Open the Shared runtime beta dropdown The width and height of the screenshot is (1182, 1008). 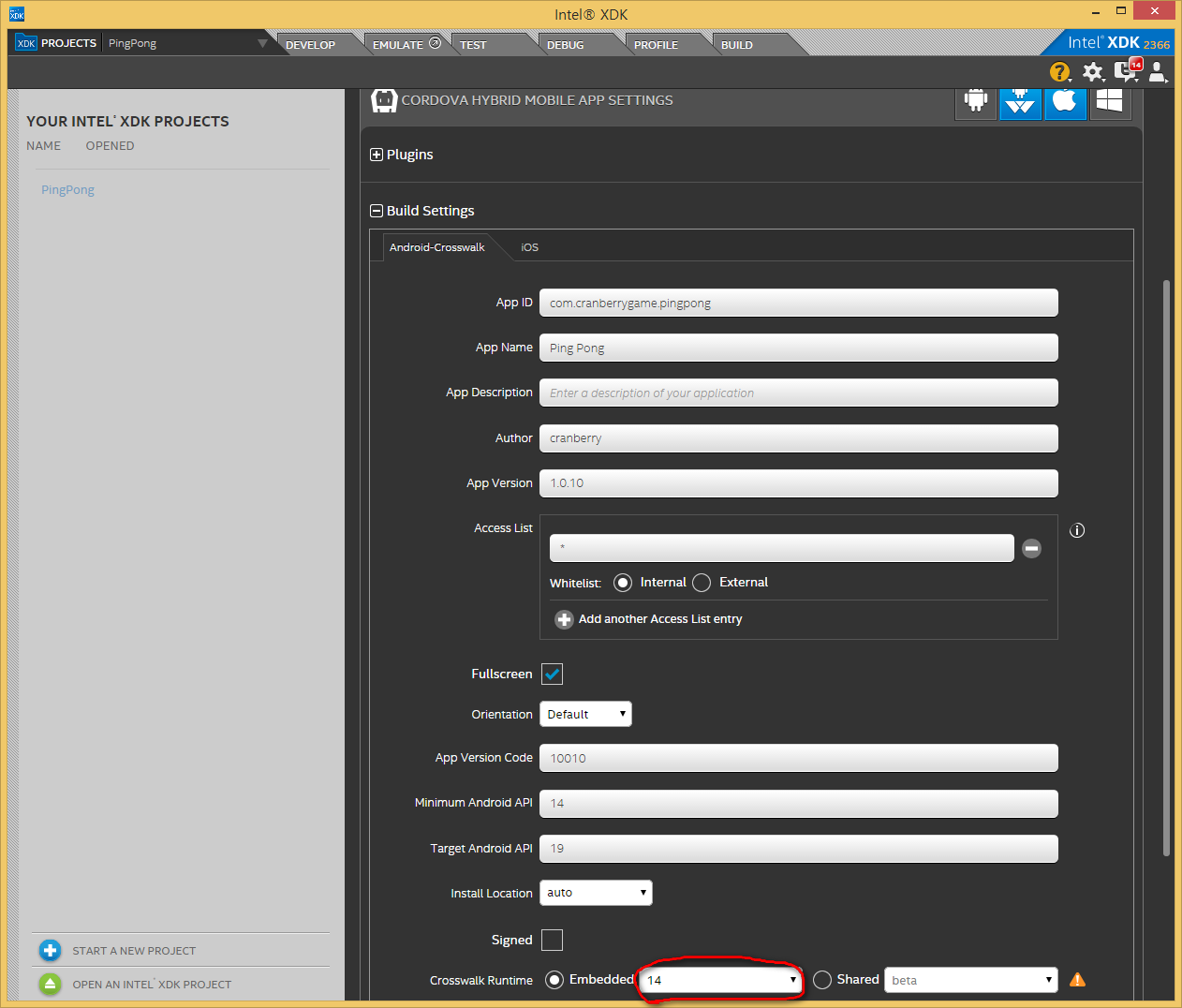[x=970, y=980]
